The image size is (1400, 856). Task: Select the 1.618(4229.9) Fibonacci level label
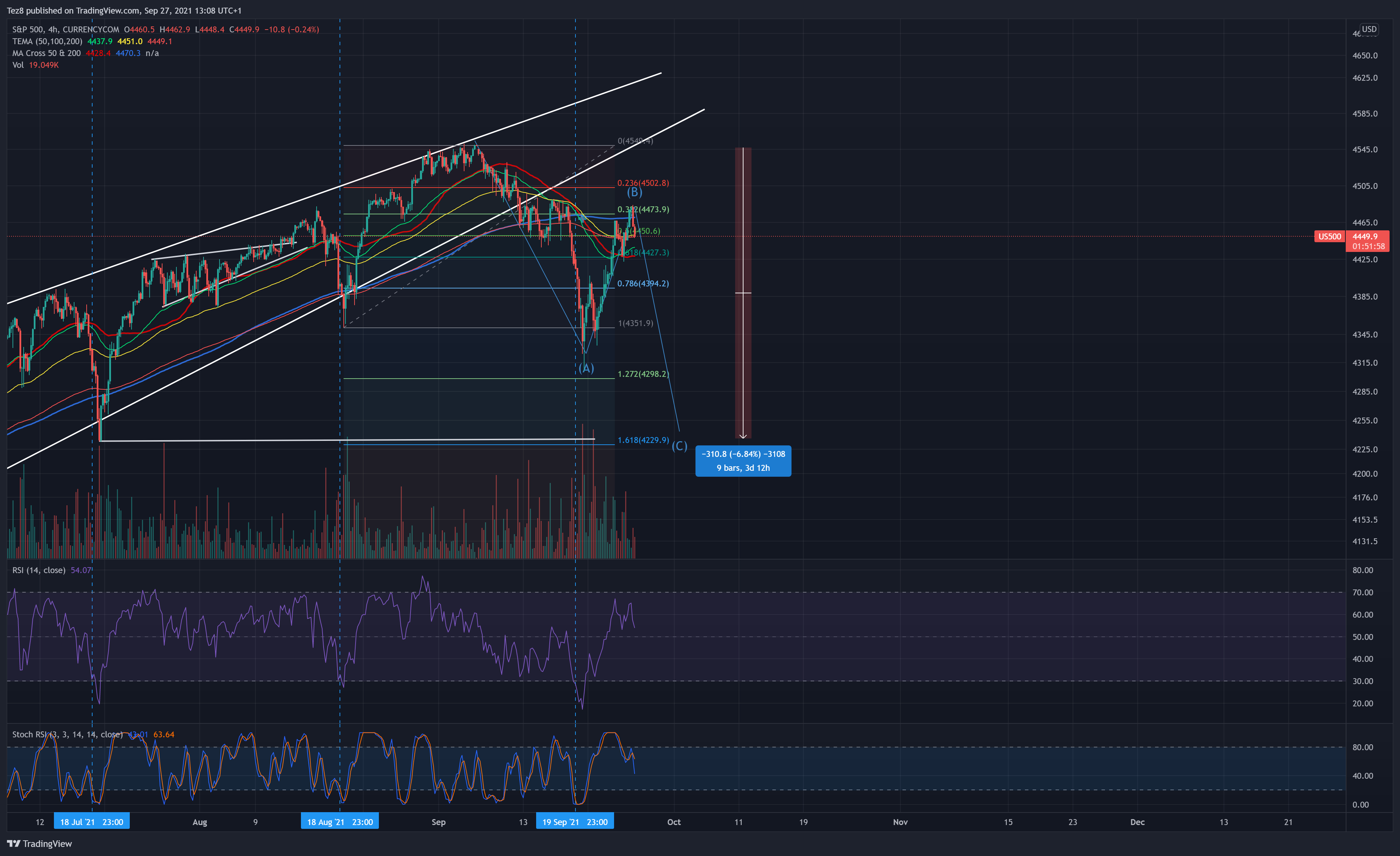click(643, 441)
